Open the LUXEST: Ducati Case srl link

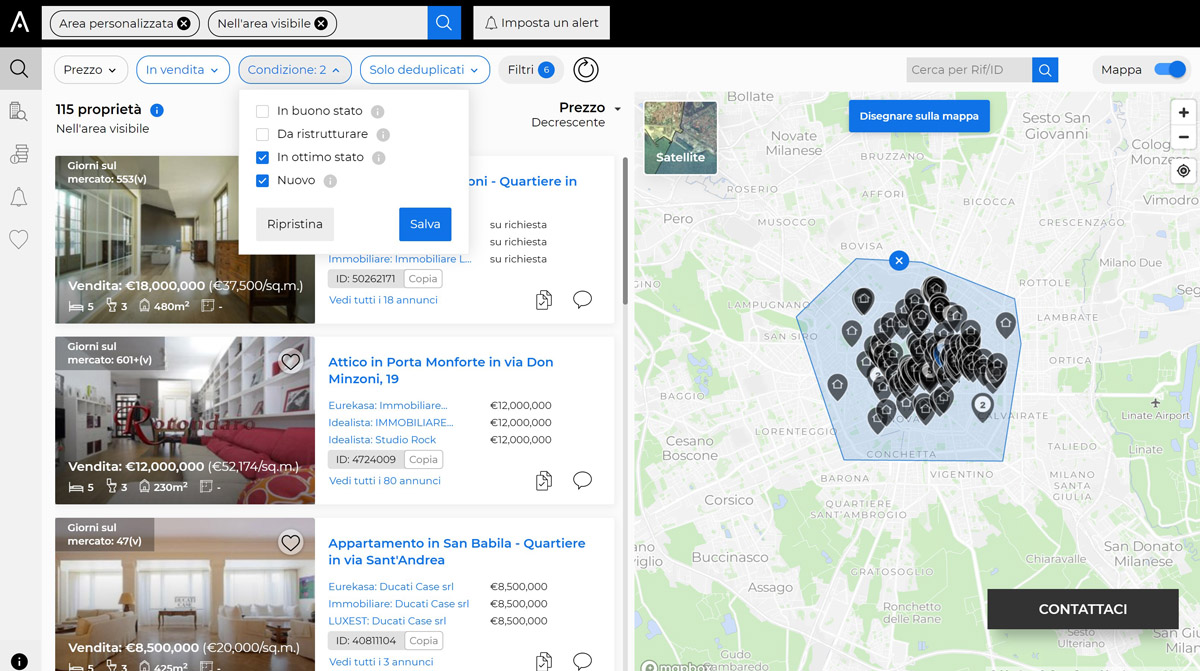[388, 621]
